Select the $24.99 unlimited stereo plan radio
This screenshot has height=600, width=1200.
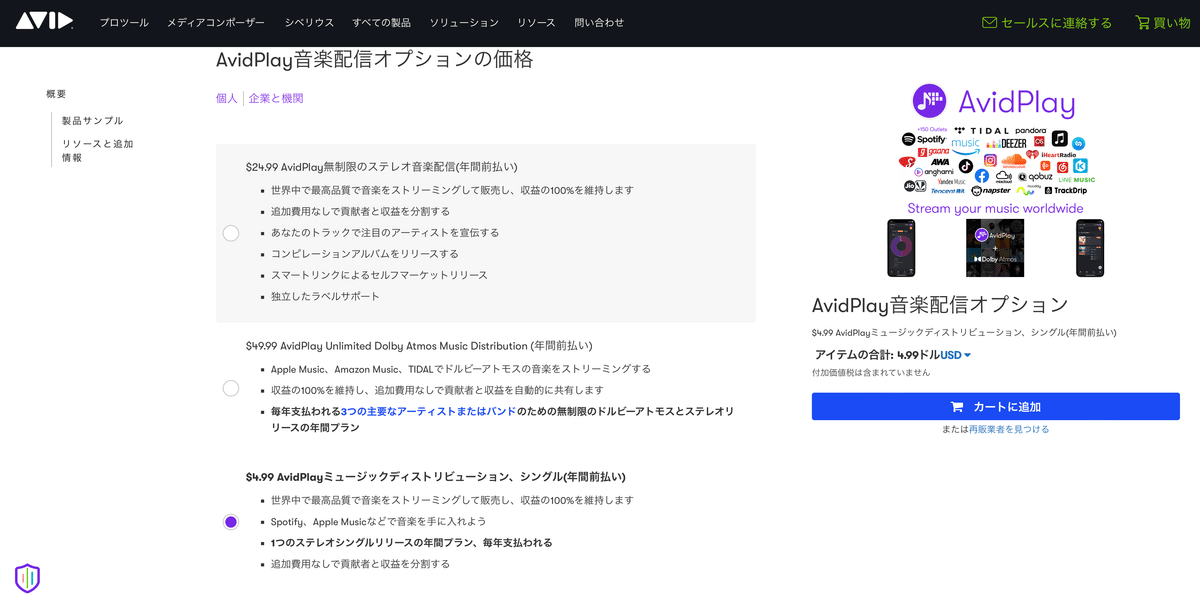[231, 233]
